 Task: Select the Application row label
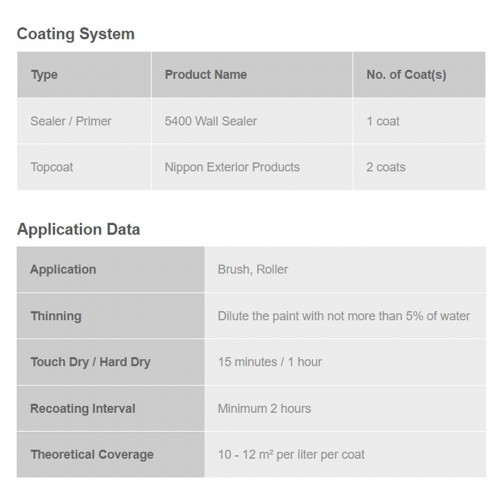click(x=110, y=269)
